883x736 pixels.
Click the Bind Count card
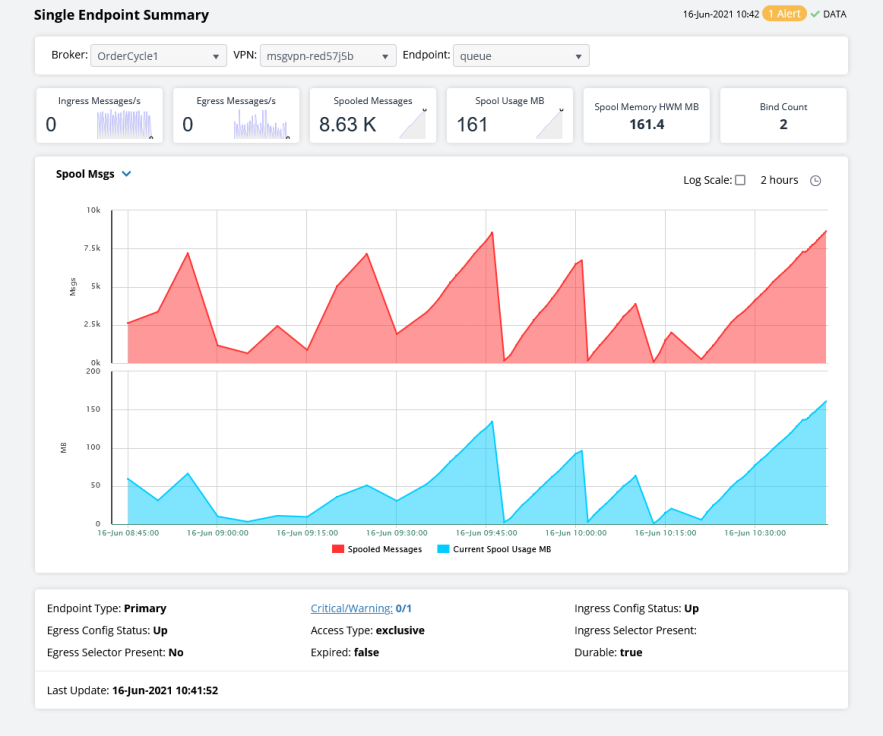point(783,116)
